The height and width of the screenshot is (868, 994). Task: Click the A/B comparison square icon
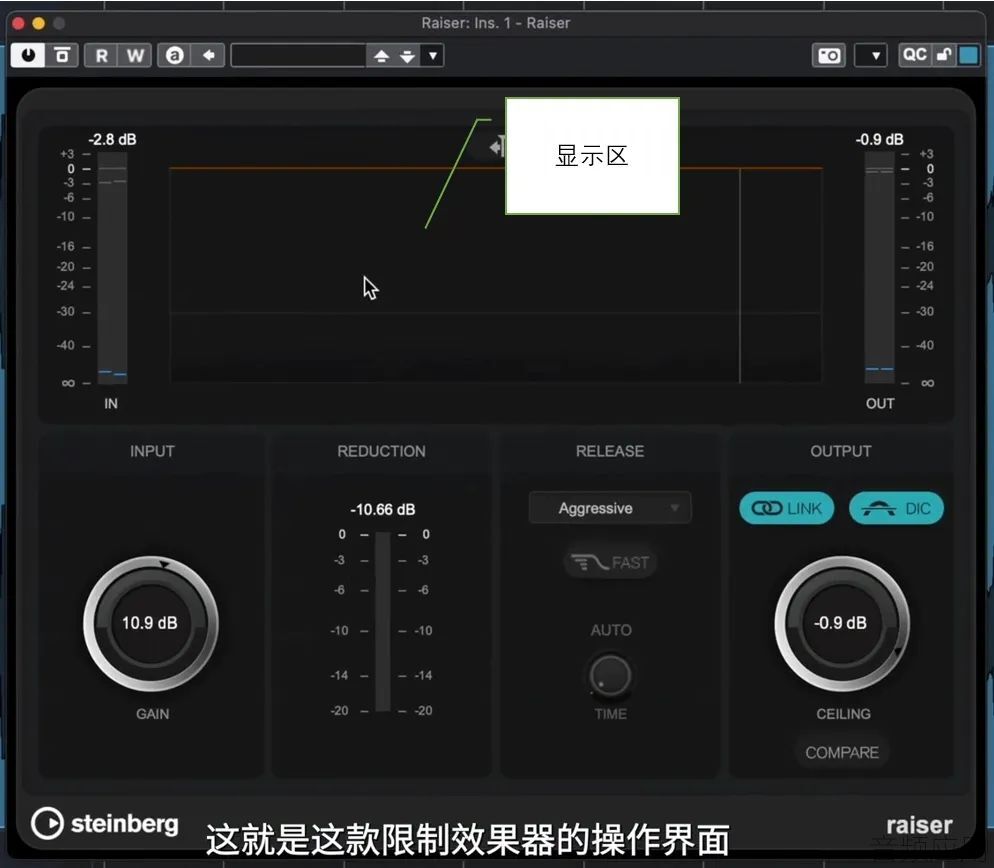(62, 55)
